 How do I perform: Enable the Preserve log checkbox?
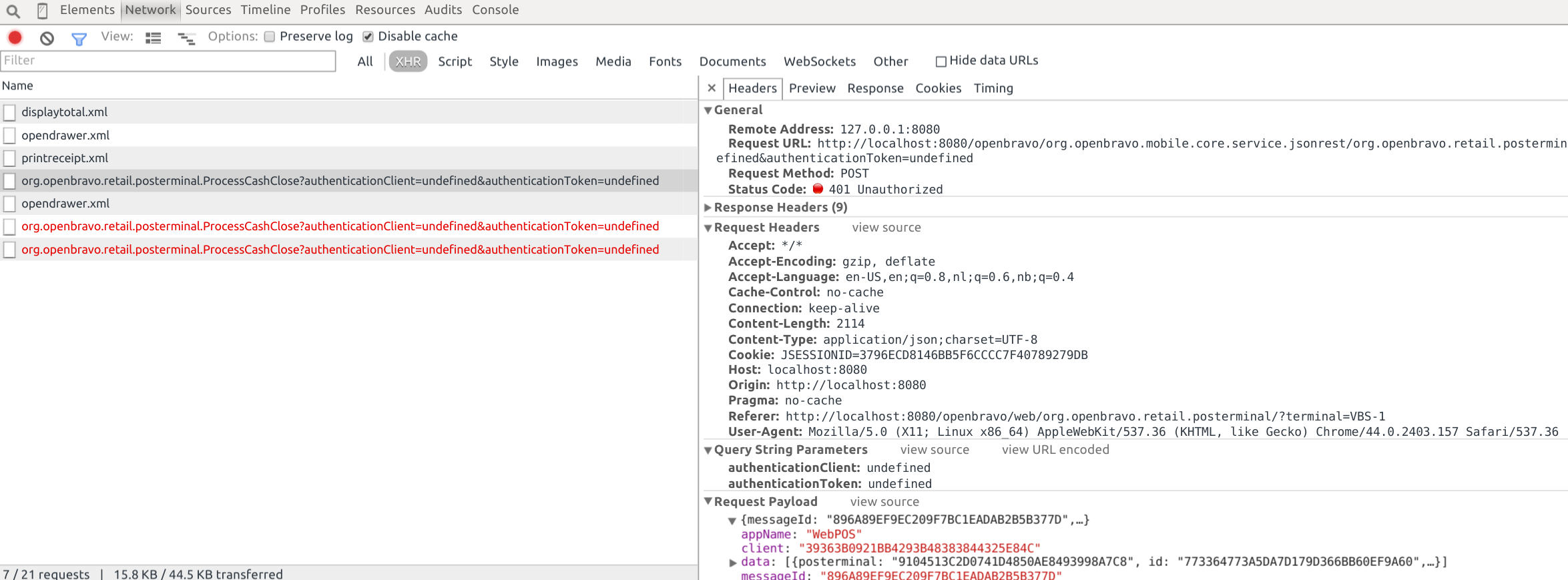click(x=270, y=37)
